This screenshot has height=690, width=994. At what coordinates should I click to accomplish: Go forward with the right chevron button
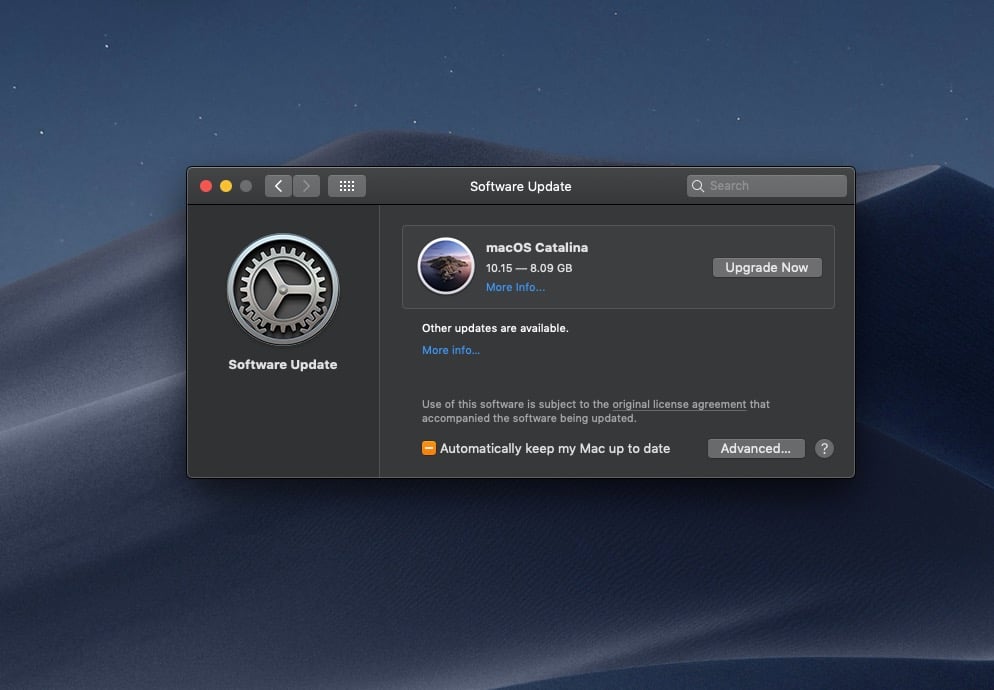[x=306, y=186]
